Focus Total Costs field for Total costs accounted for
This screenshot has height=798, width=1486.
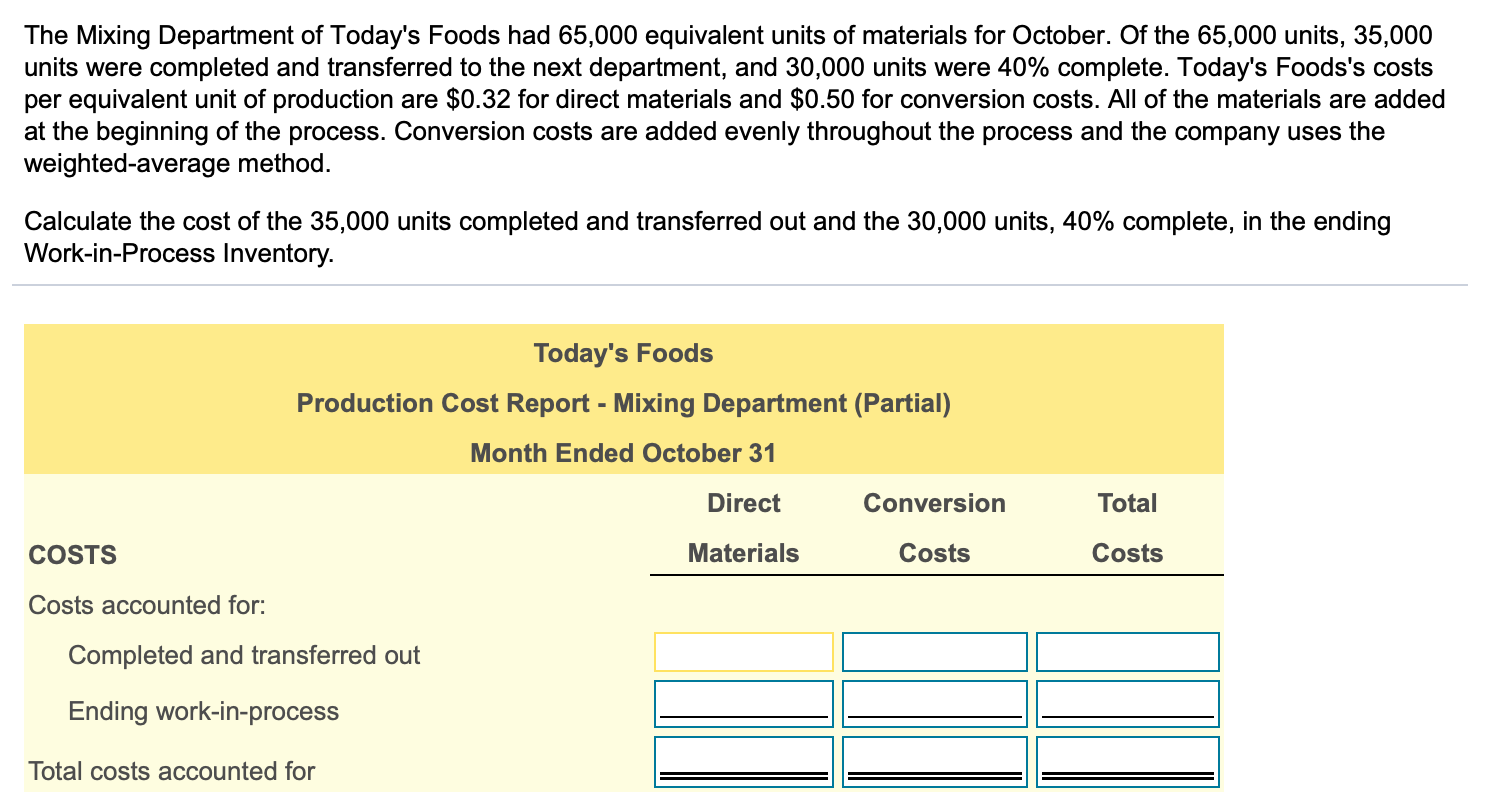tap(1128, 762)
